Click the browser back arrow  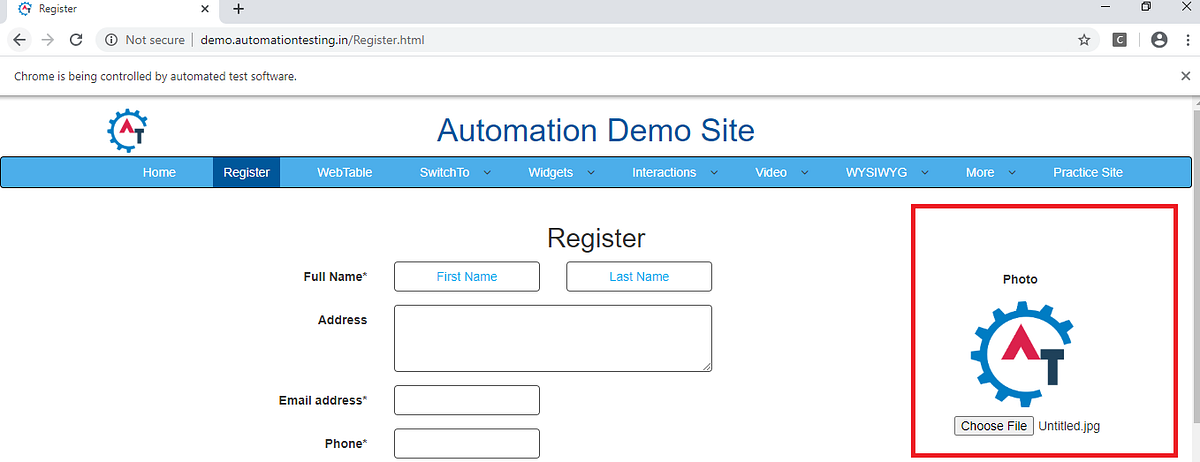click(20, 40)
